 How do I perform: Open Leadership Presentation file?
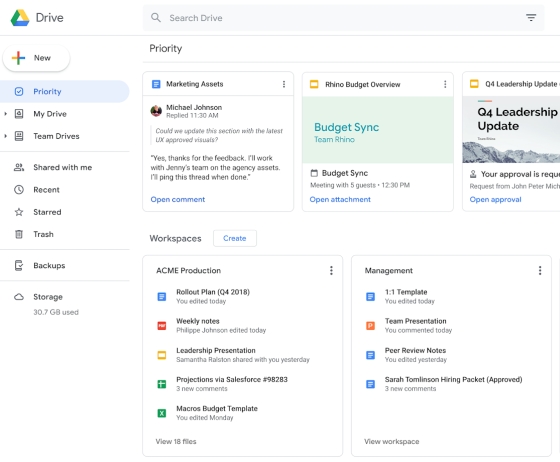point(243,355)
